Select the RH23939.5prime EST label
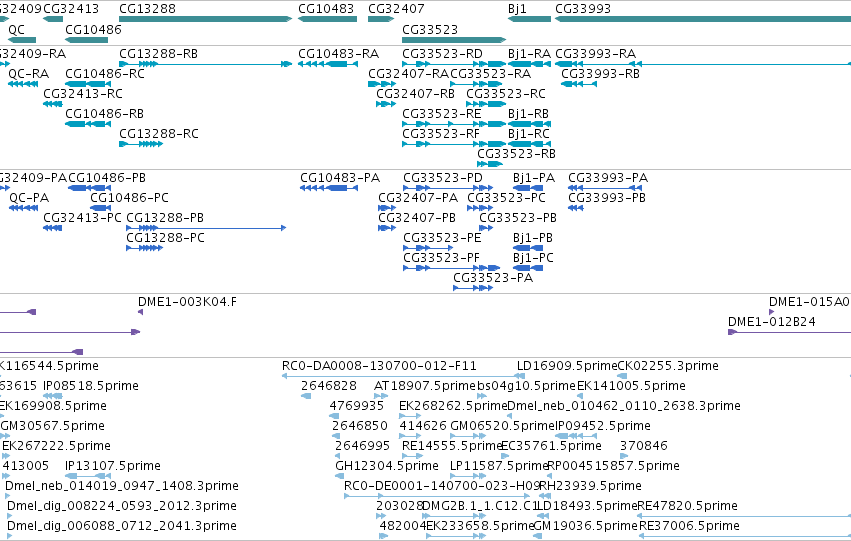This screenshot has height=541, width=851. point(590,486)
